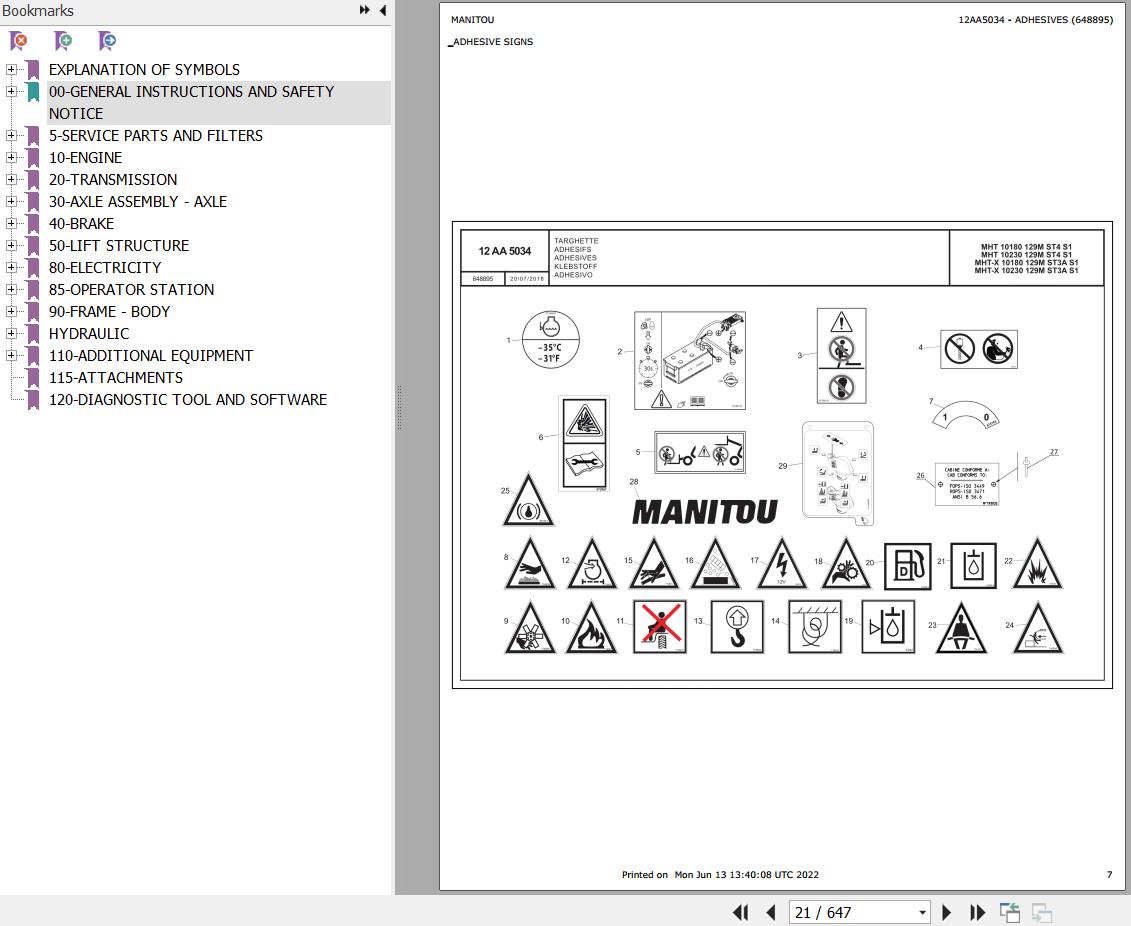Open the 80-ELECTRICITY bookmark
The width and height of the screenshot is (1131, 926).
(x=105, y=268)
